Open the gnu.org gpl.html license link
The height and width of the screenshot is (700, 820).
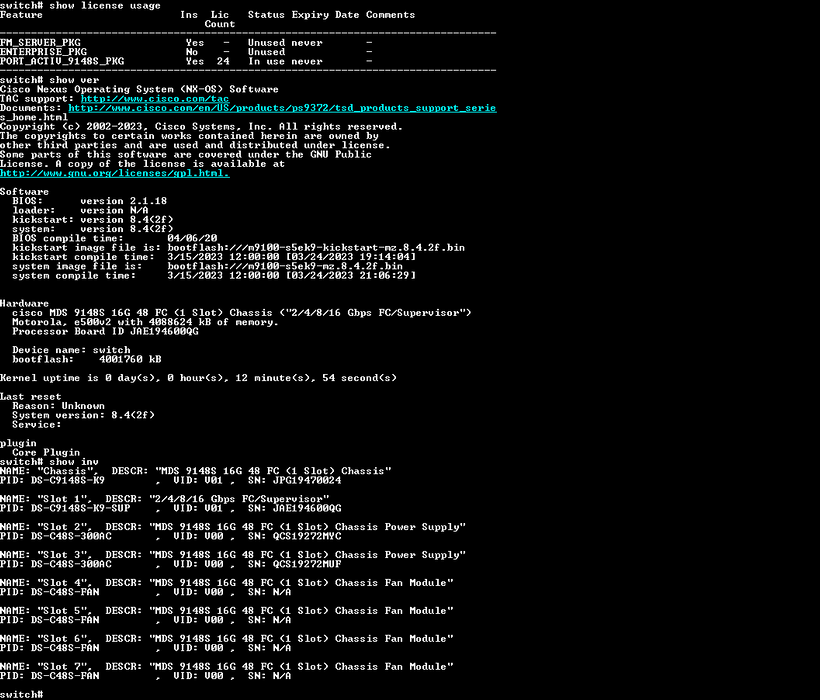pyautogui.click(x=115, y=173)
